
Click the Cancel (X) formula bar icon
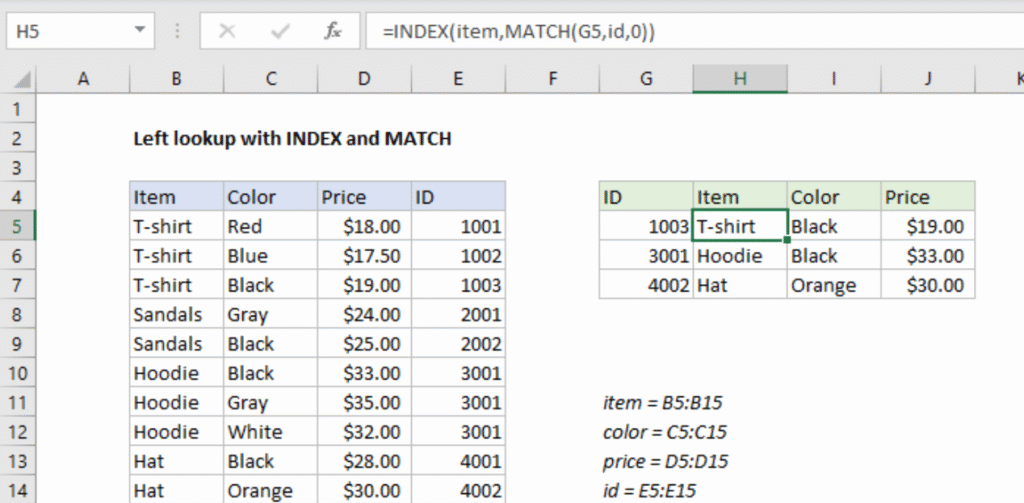(x=227, y=31)
